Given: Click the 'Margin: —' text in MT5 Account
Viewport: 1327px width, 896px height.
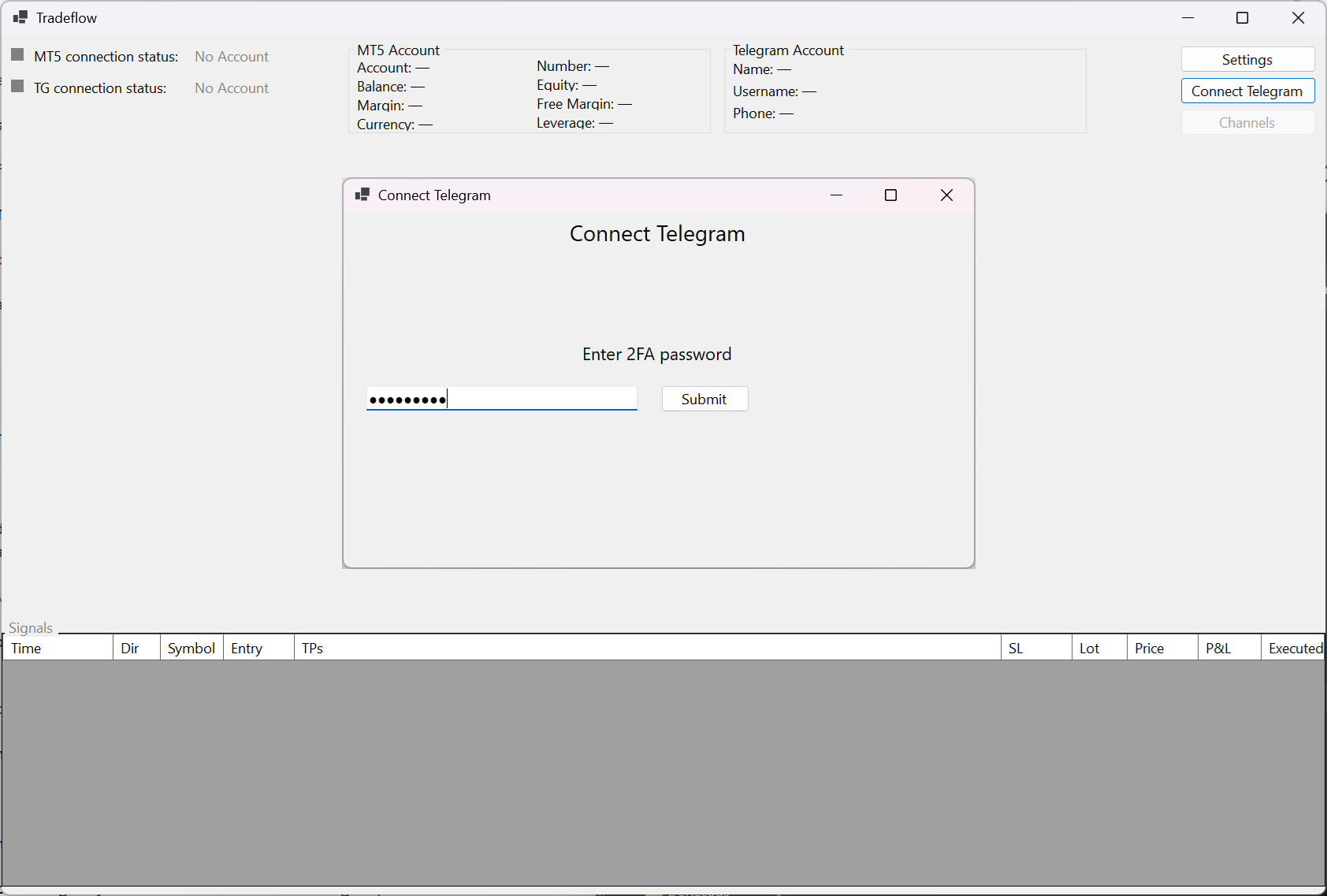Looking at the screenshot, I should tap(389, 106).
